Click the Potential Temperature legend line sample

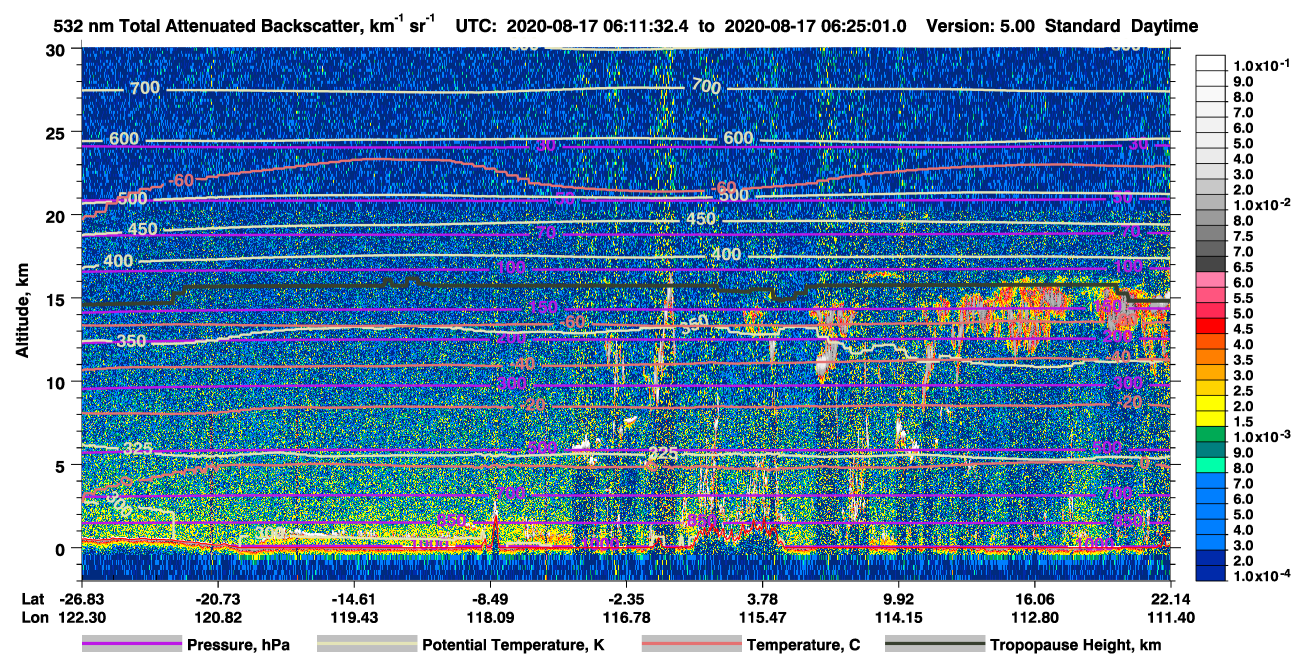coord(367,645)
